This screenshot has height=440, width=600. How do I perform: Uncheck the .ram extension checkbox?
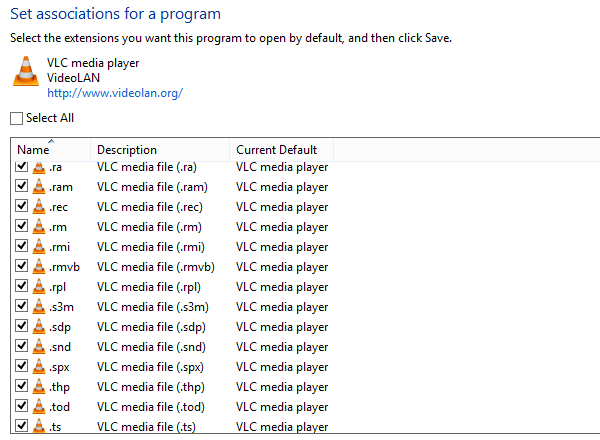pyautogui.click(x=21, y=186)
